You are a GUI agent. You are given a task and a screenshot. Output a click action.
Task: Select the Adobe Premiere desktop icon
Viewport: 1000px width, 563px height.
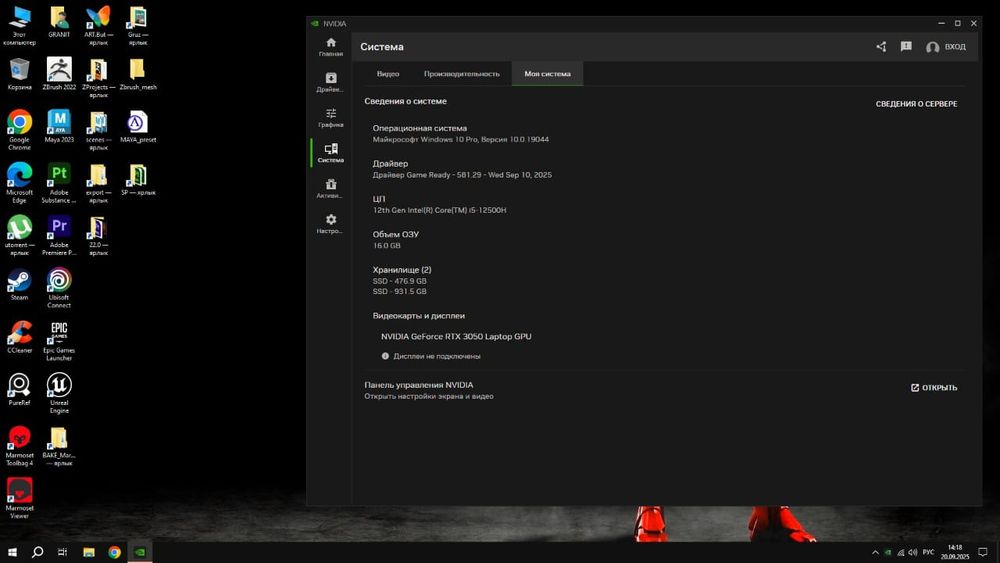[x=59, y=236]
